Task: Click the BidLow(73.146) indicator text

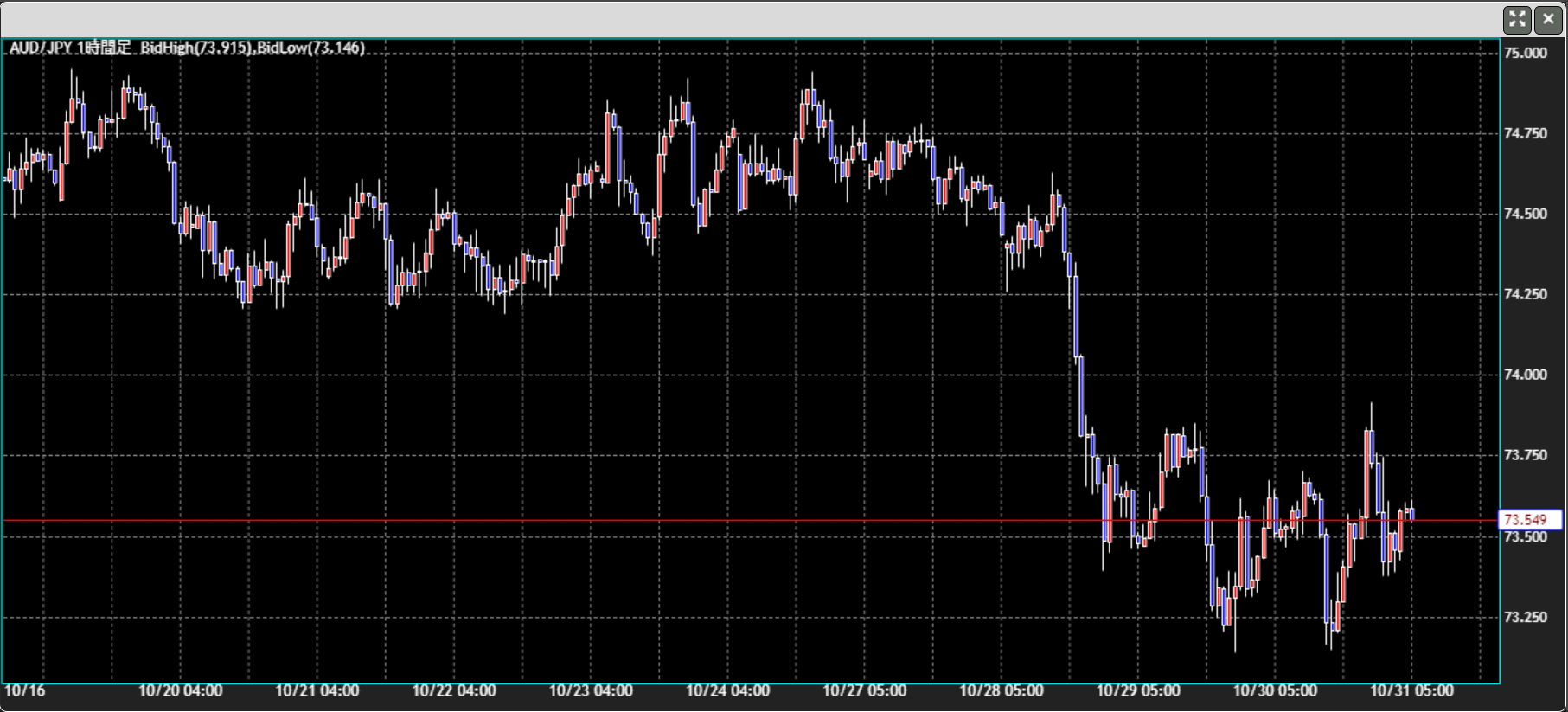Action: (x=310, y=48)
